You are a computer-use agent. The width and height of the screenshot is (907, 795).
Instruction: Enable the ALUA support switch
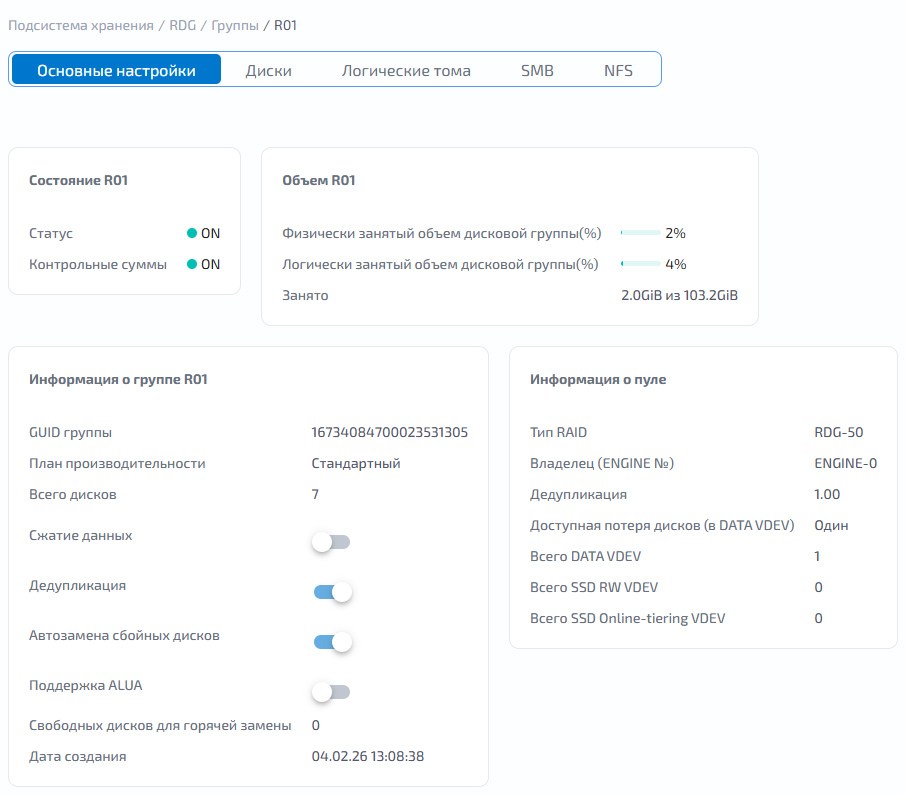[x=331, y=692]
